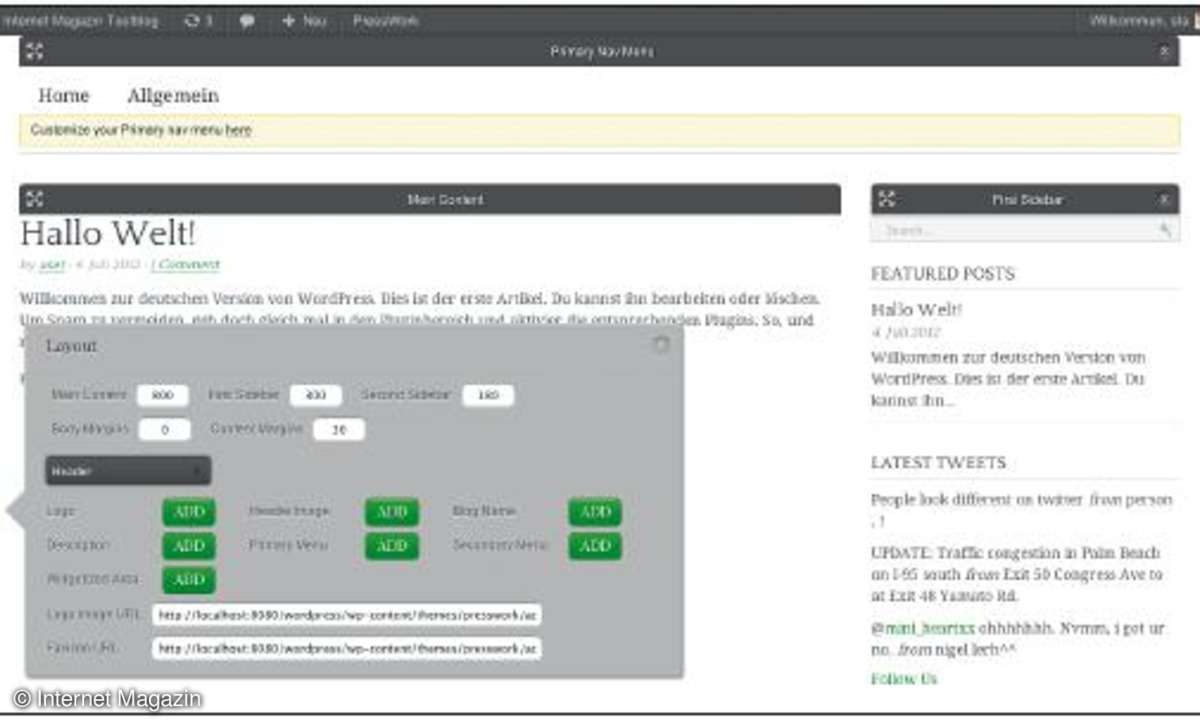Screen dimensions: 1200x720
Task: Click the Body Margins field
Action: click(x=165, y=430)
